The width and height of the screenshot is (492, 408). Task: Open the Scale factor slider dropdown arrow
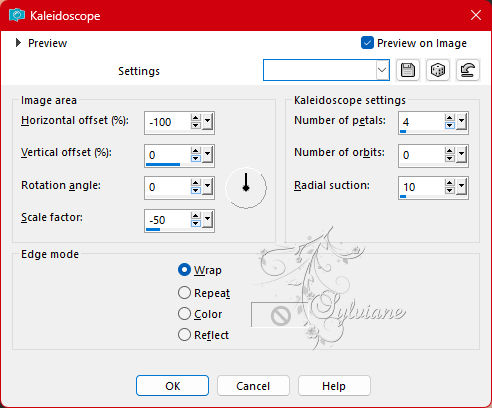point(208,220)
